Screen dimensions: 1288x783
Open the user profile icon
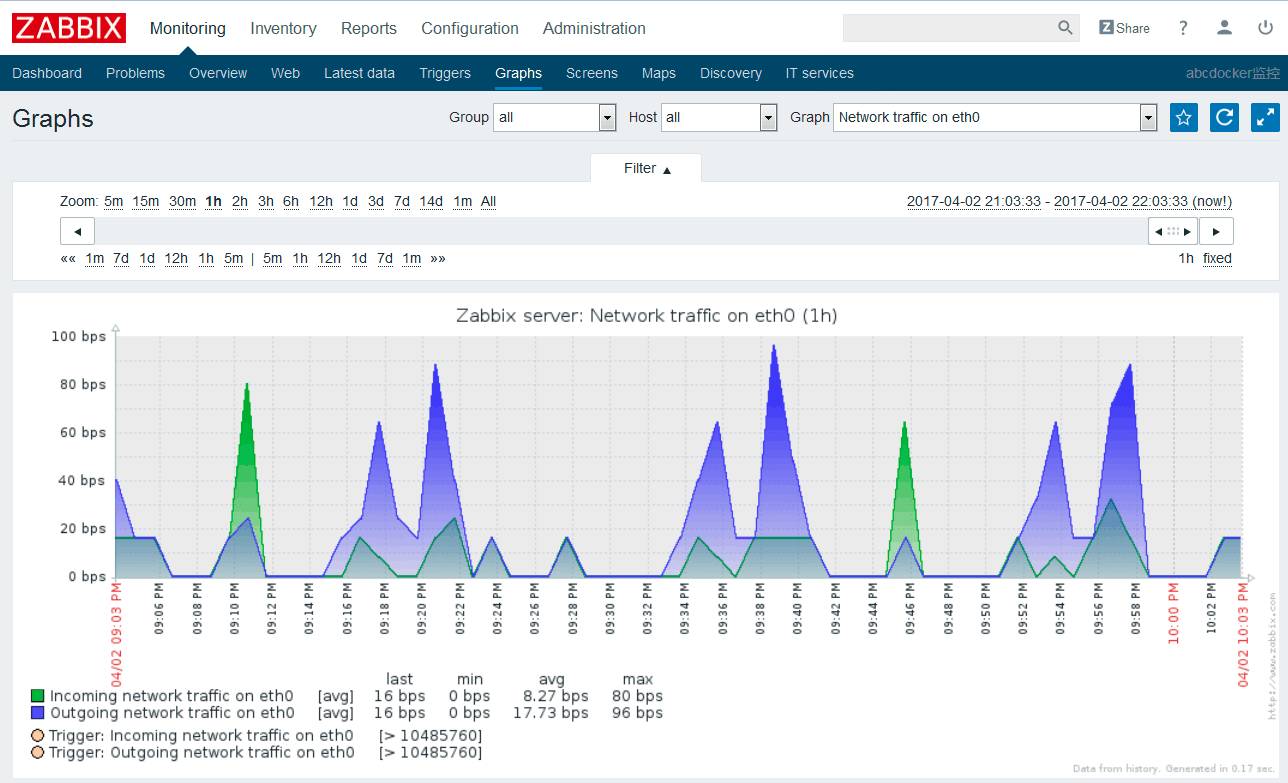(1224, 28)
